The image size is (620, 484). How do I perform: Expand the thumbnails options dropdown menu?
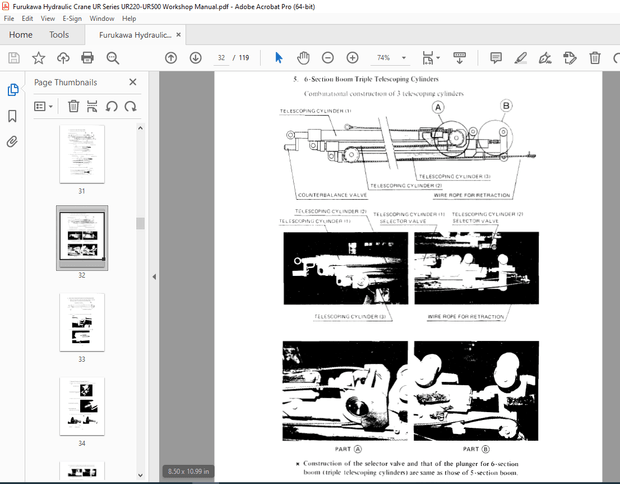(x=43, y=106)
